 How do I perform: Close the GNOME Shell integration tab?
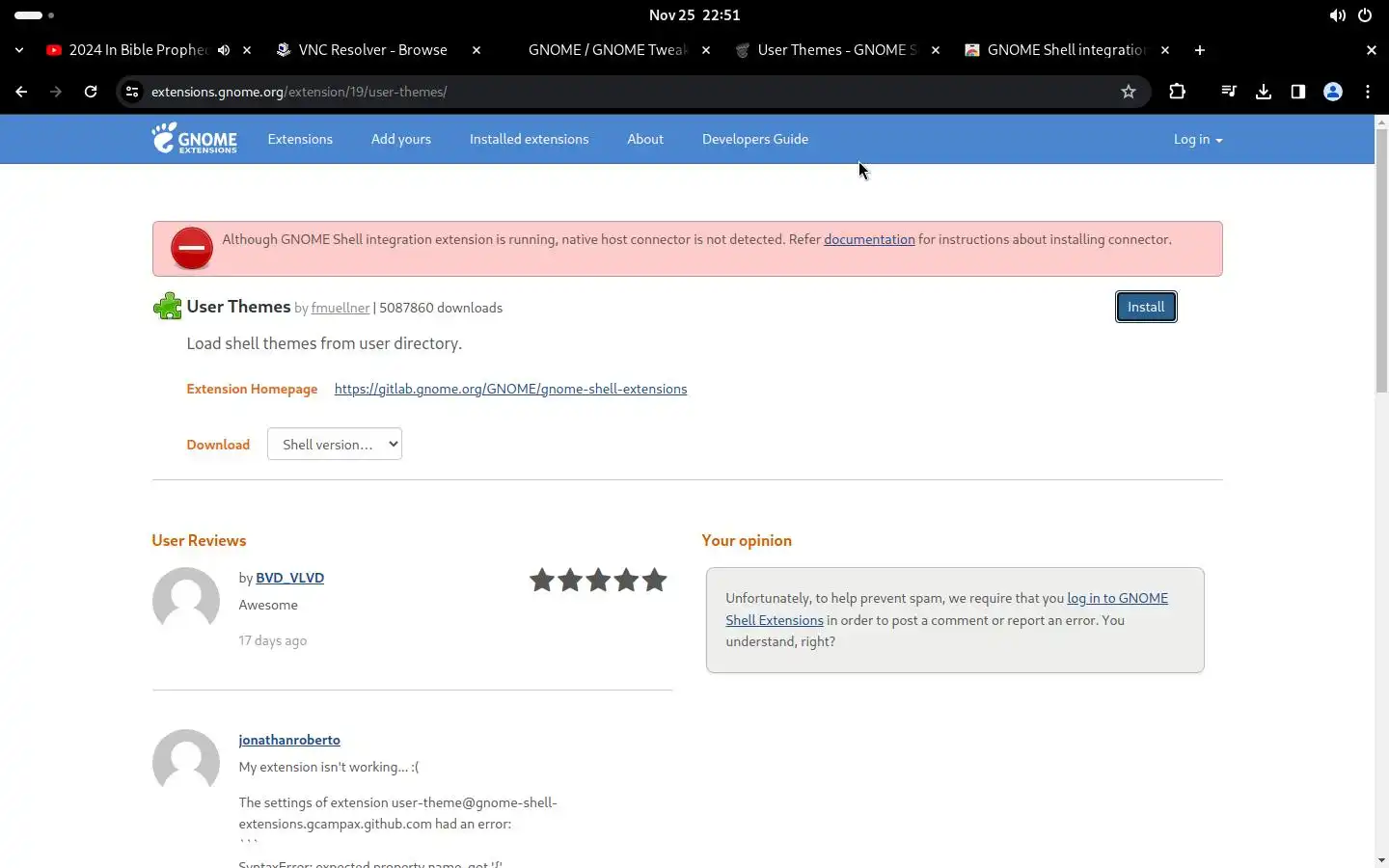pyautogui.click(x=1165, y=50)
